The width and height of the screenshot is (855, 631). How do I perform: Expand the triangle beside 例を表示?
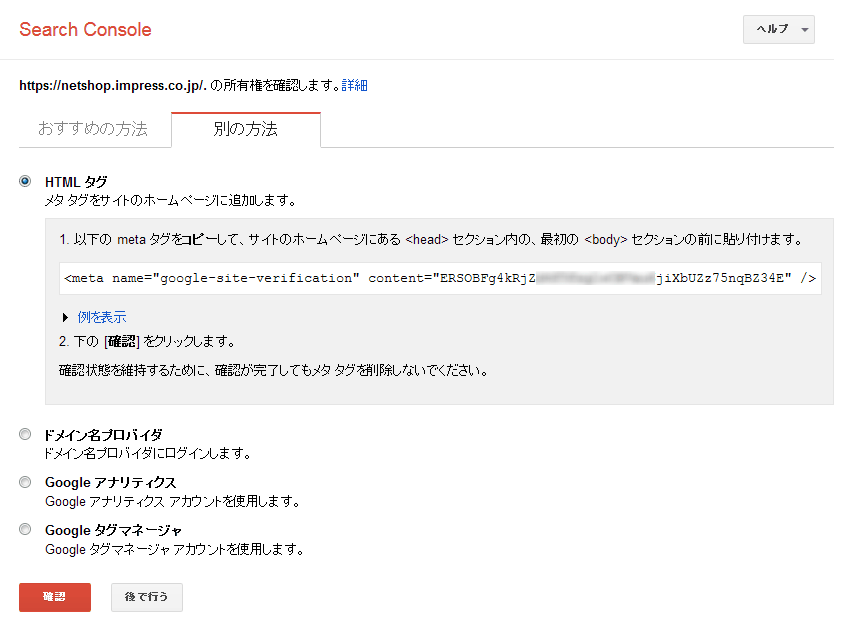pos(65,317)
